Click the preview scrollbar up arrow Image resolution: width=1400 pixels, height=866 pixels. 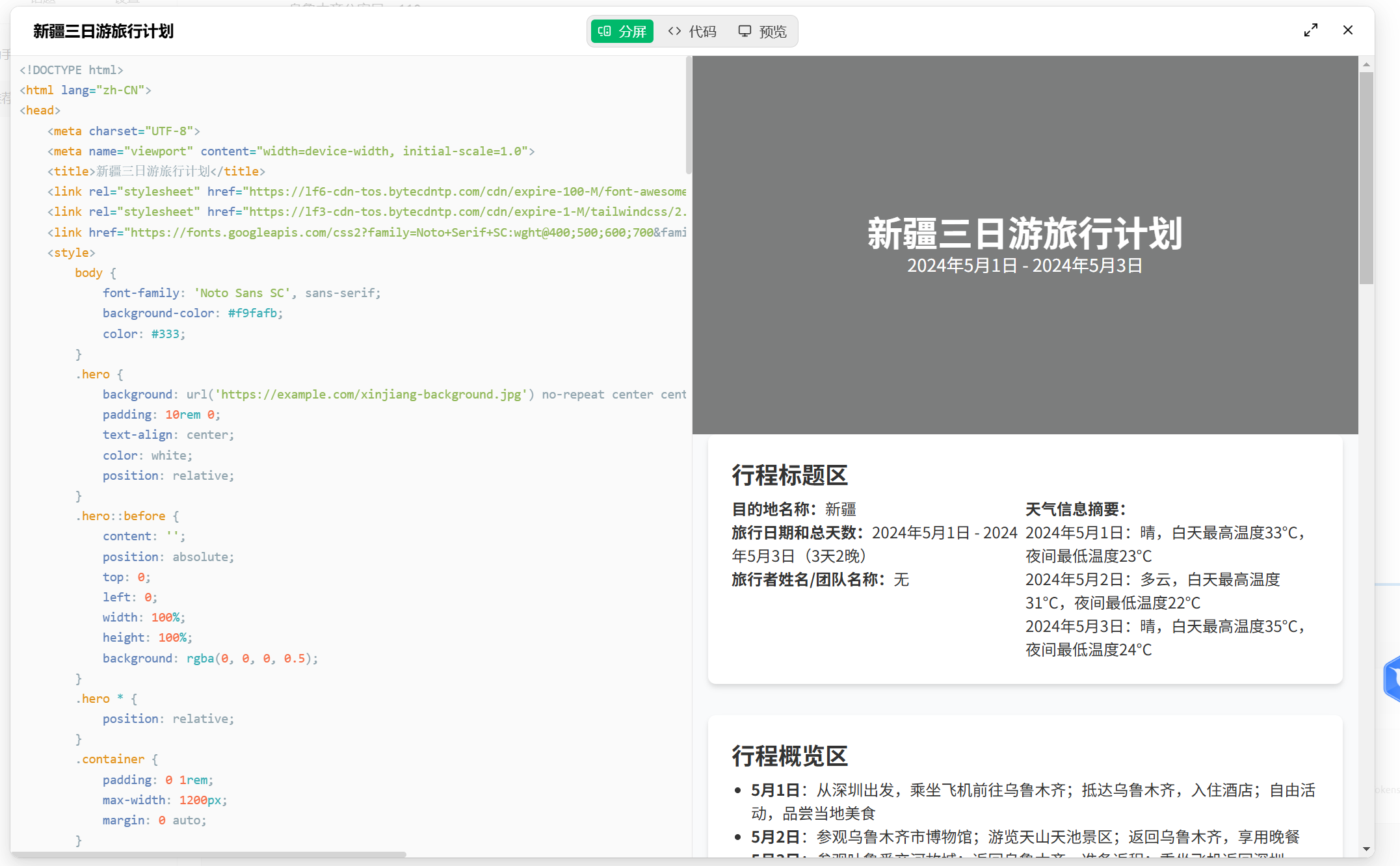(x=1366, y=64)
